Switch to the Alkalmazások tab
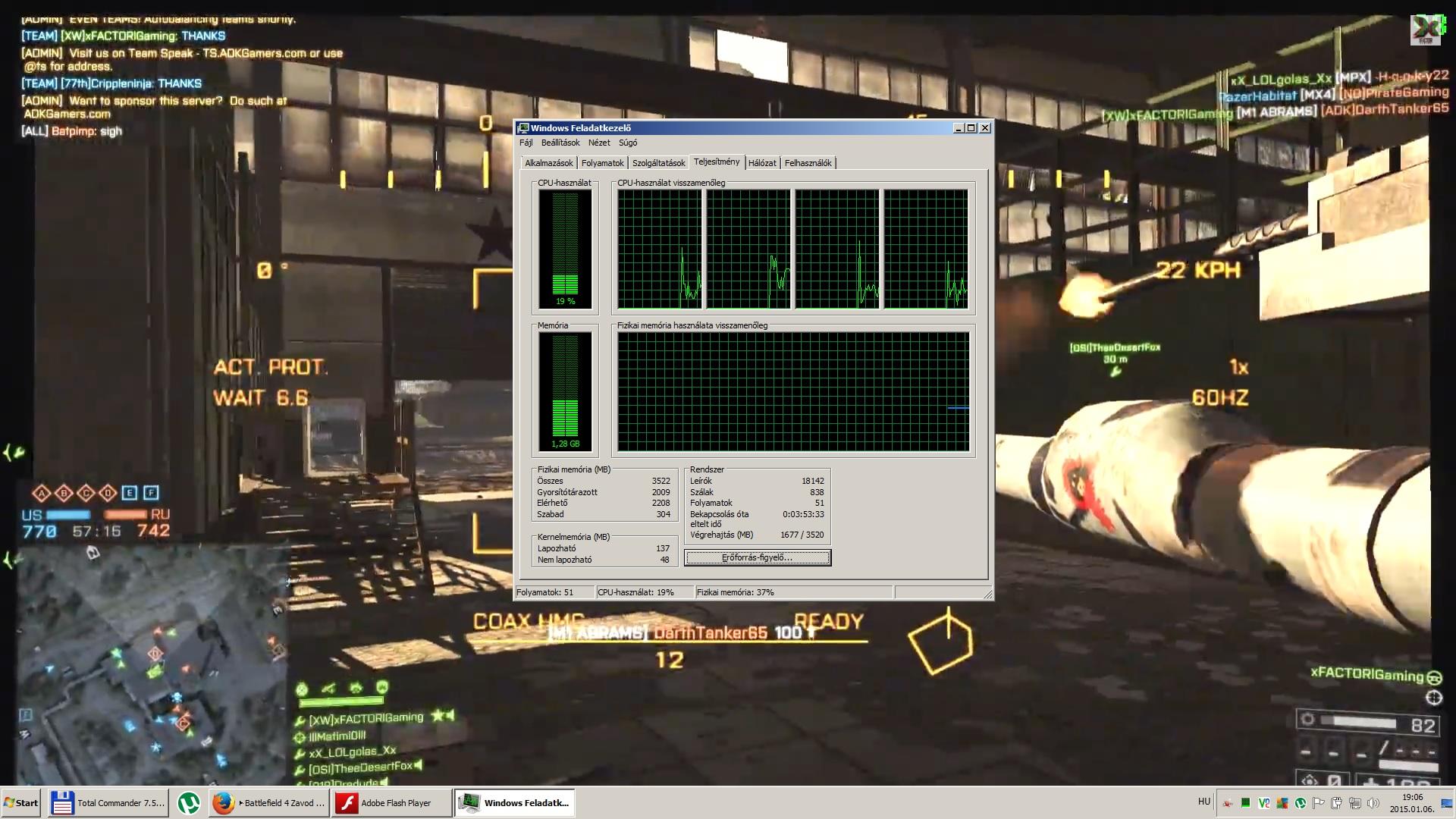 [549, 163]
